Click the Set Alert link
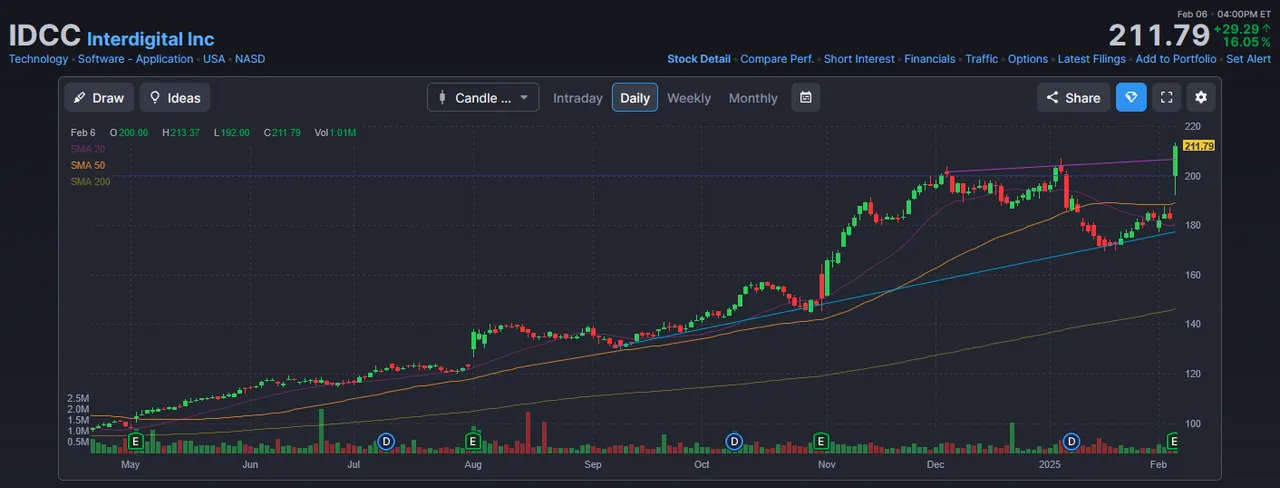 pyautogui.click(x=1249, y=59)
